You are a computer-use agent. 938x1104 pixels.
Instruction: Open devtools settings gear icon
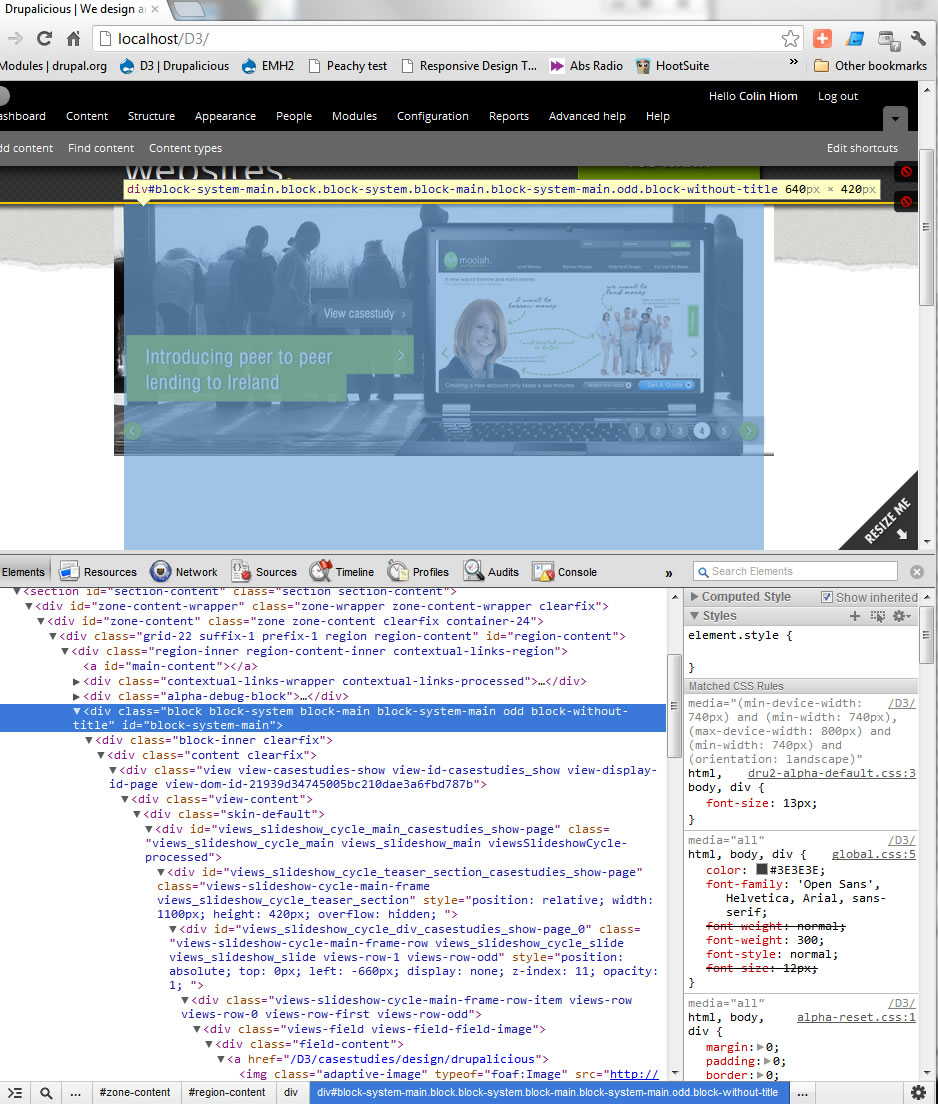(919, 1093)
